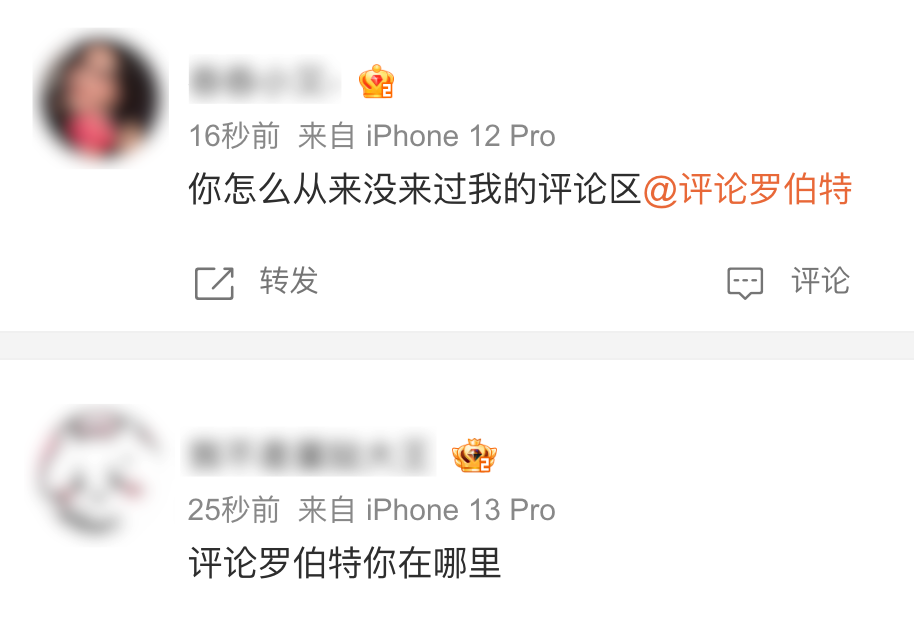Open the first poster's blurred round avatar
914x618 pixels.
tap(101, 99)
